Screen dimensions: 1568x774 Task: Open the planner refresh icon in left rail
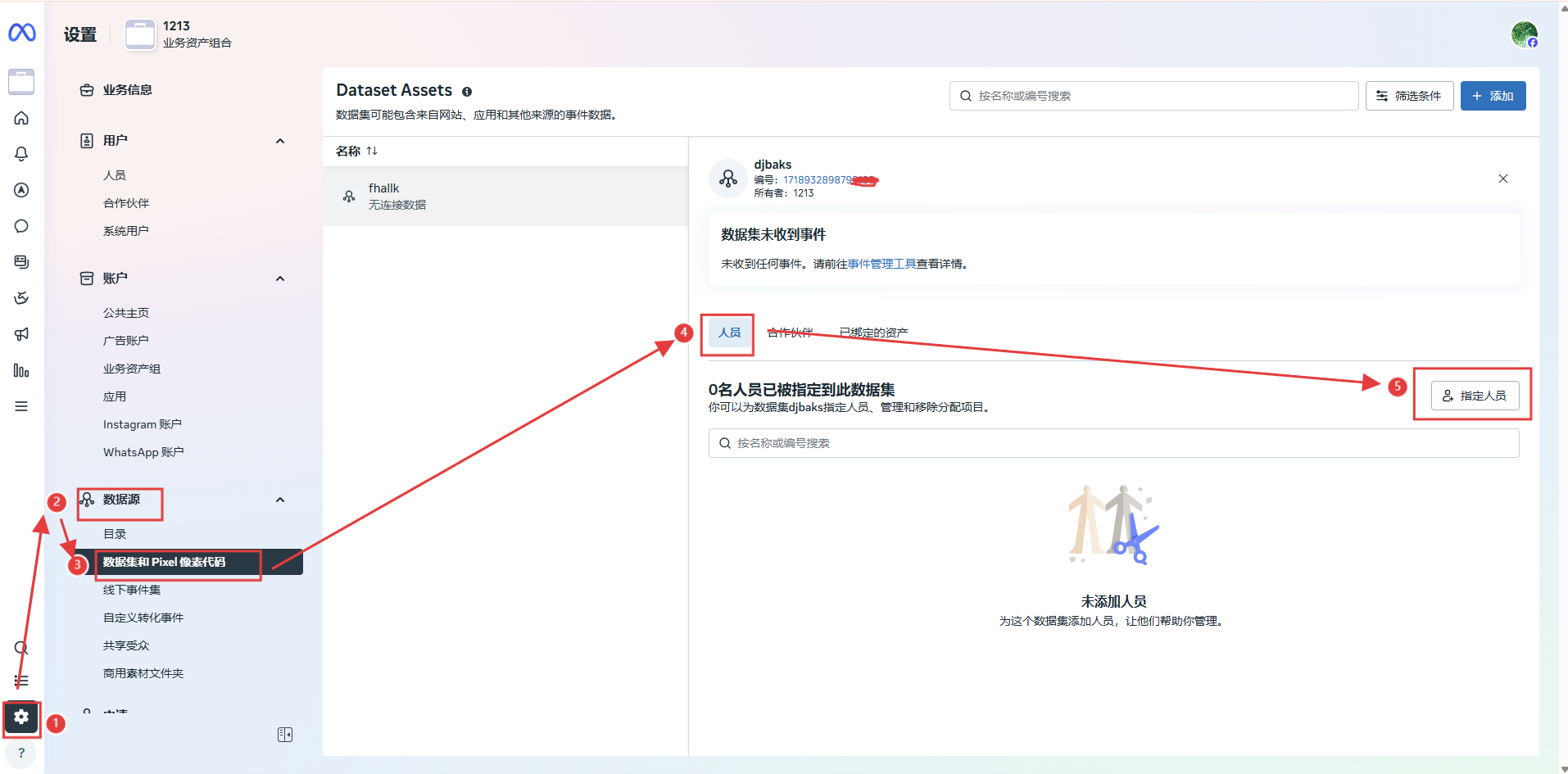pos(21,298)
